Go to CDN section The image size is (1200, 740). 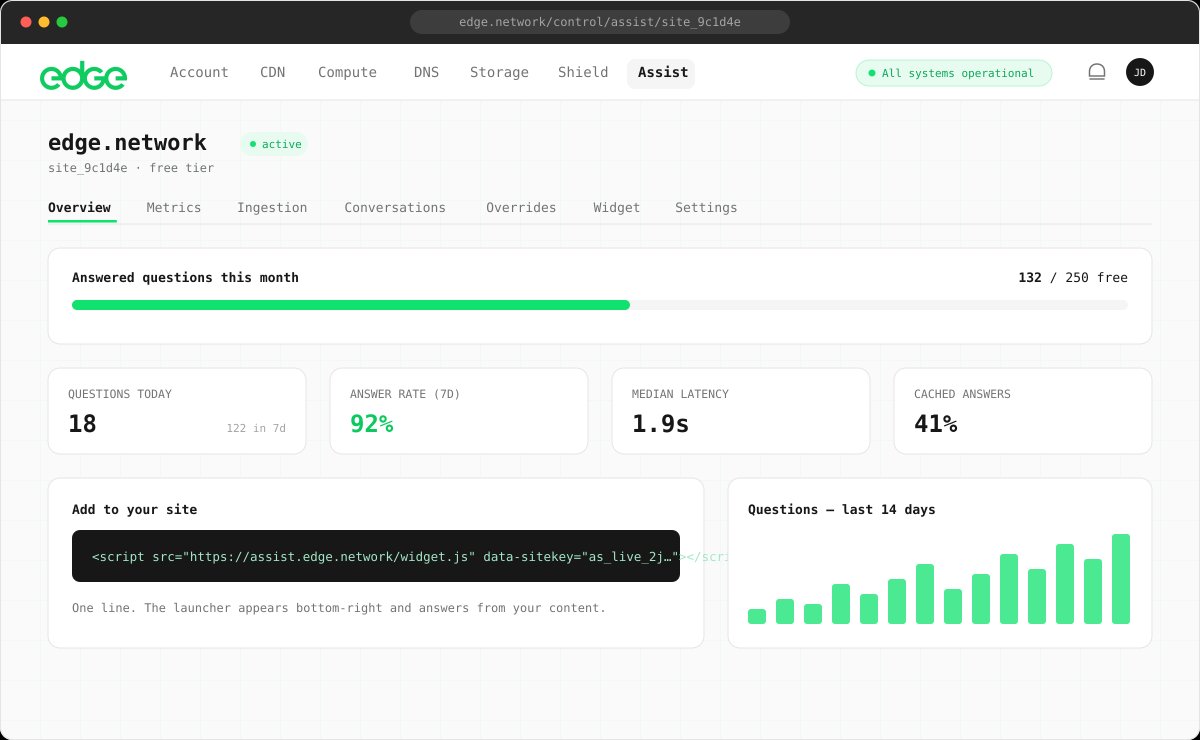(273, 73)
